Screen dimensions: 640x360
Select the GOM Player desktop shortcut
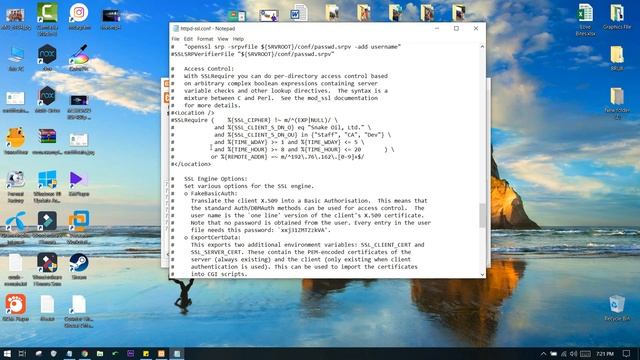[16, 308]
